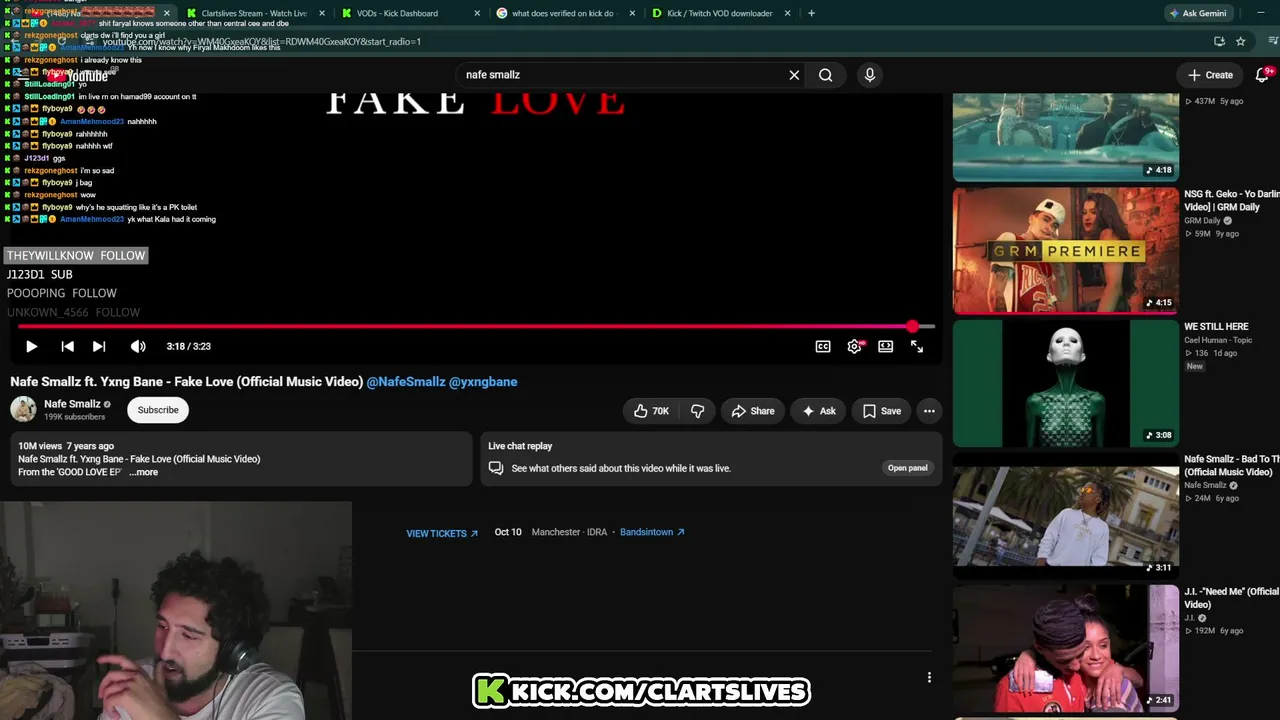Open the NSG ft. Geko GRM Premiere thumbnail
The image size is (1280, 720).
1066,250
